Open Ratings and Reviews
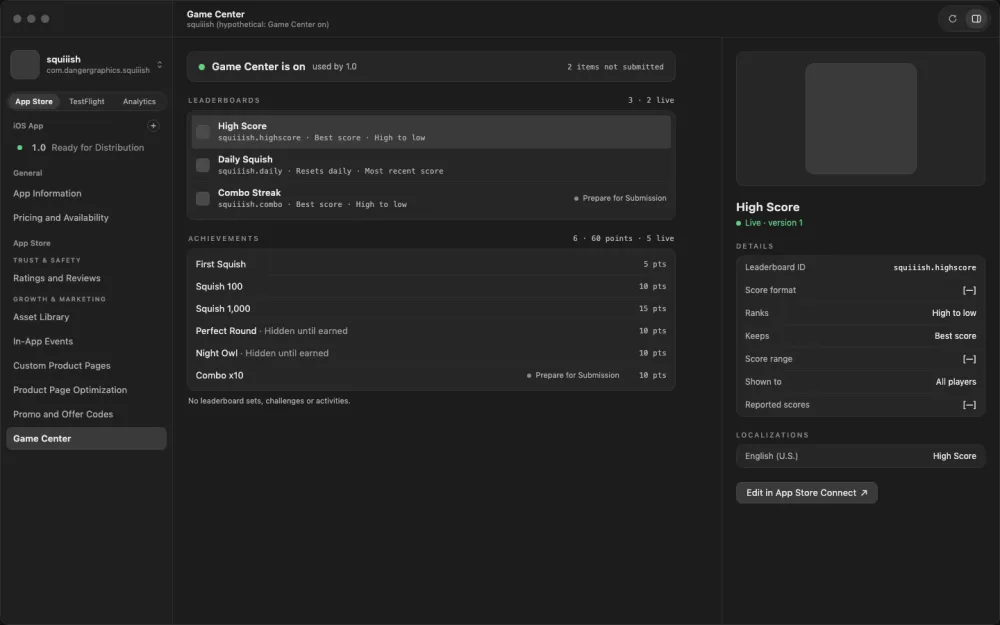The height and width of the screenshot is (625, 1000). [86, 278]
